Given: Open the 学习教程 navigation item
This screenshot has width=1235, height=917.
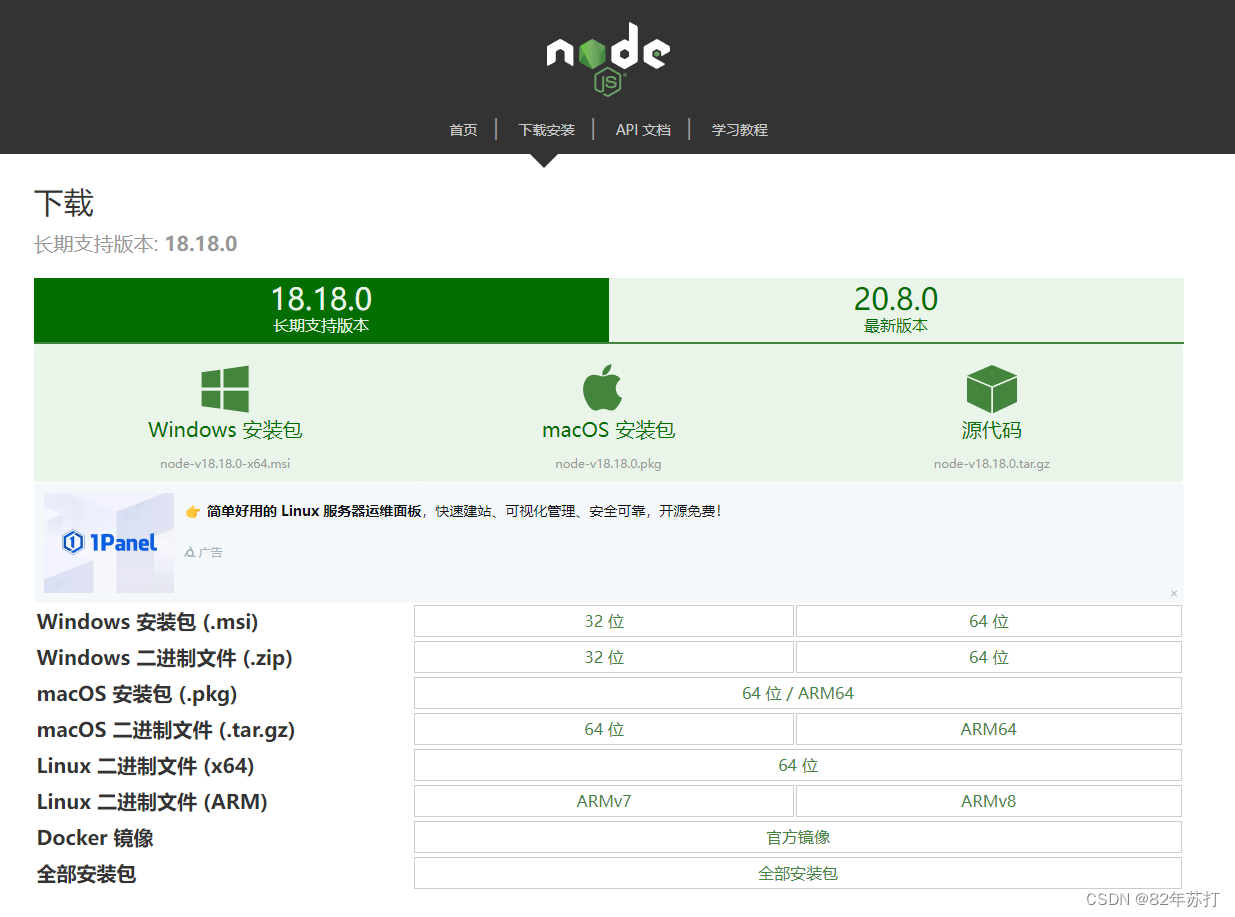Looking at the screenshot, I should click(x=740, y=130).
